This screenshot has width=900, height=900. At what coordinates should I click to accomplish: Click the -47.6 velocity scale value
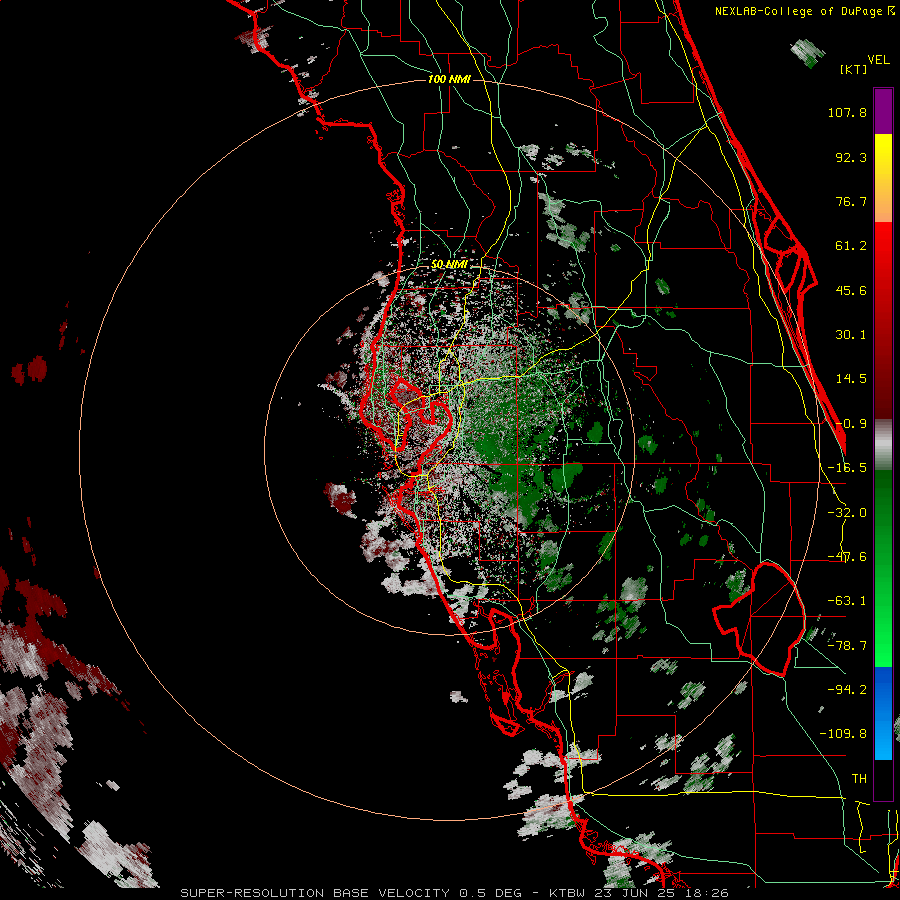pos(847,557)
